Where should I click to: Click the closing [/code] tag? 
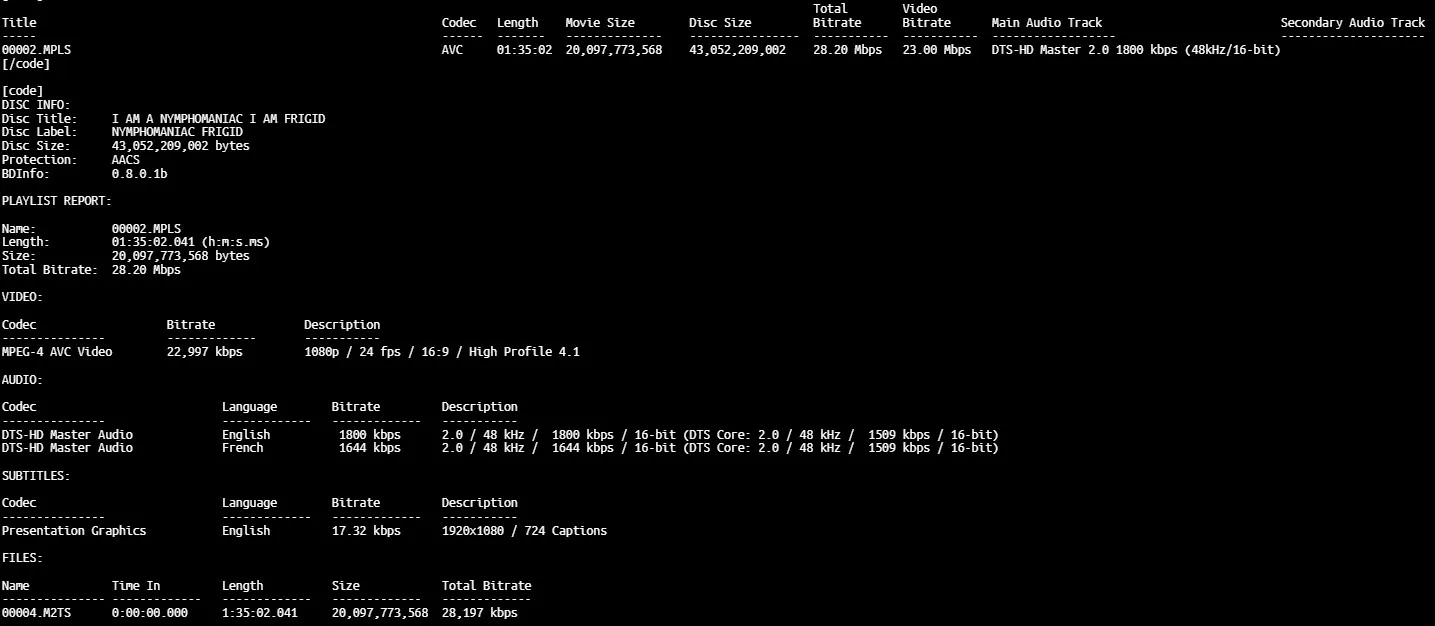coord(26,64)
